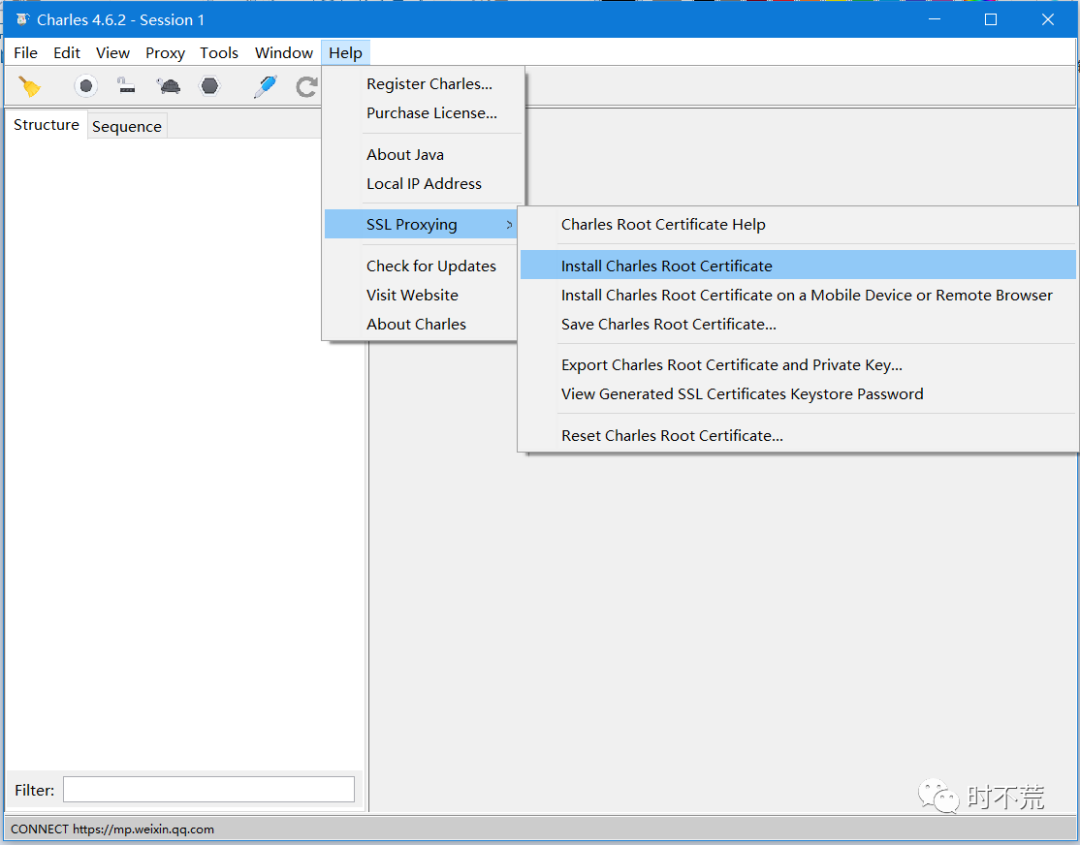Open the View menu

click(x=113, y=53)
